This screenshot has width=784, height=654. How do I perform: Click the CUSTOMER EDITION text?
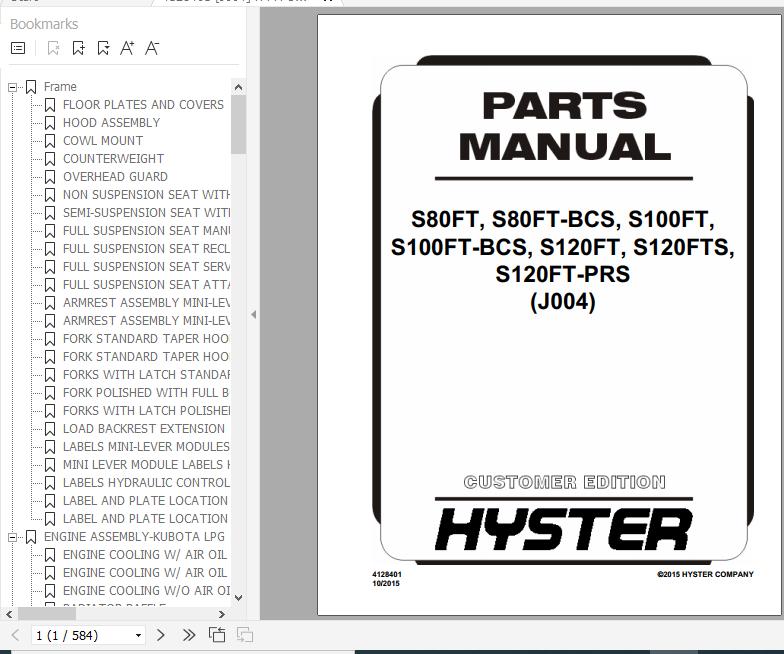[x=564, y=482]
